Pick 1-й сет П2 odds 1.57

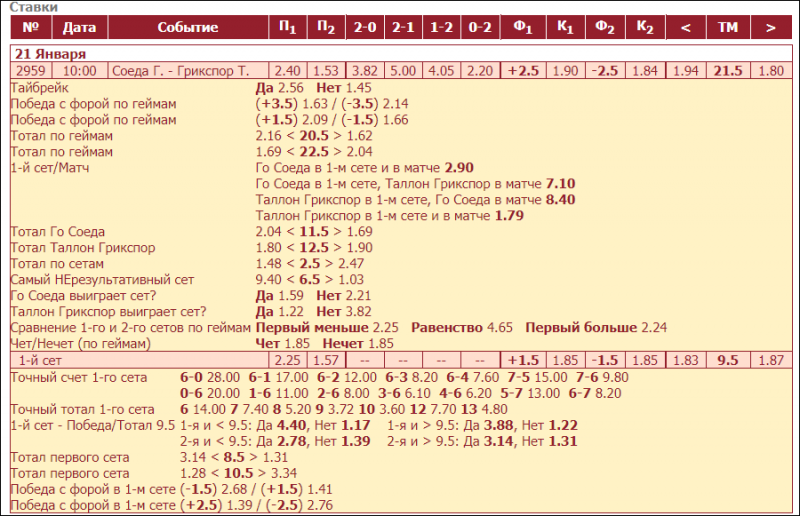(x=326, y=360)
